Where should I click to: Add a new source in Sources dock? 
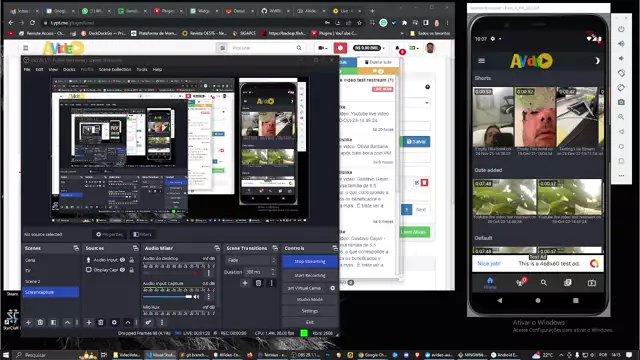(89, 322)
